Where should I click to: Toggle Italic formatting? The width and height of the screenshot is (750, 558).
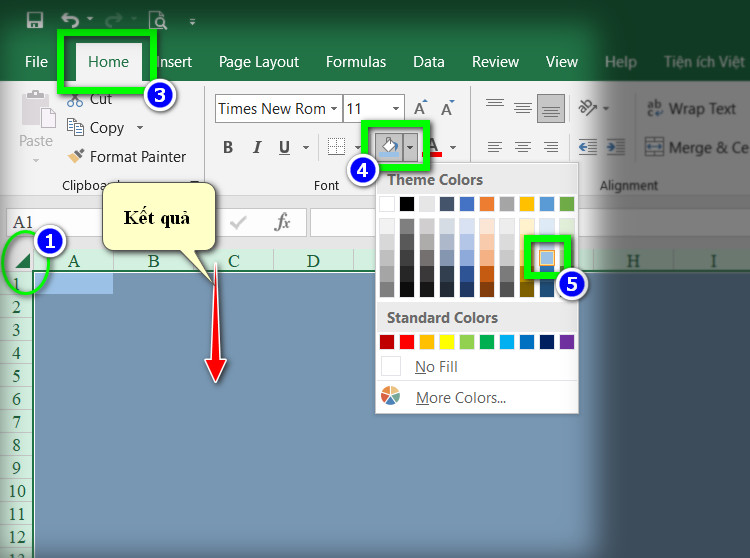[x=257, y=147]
